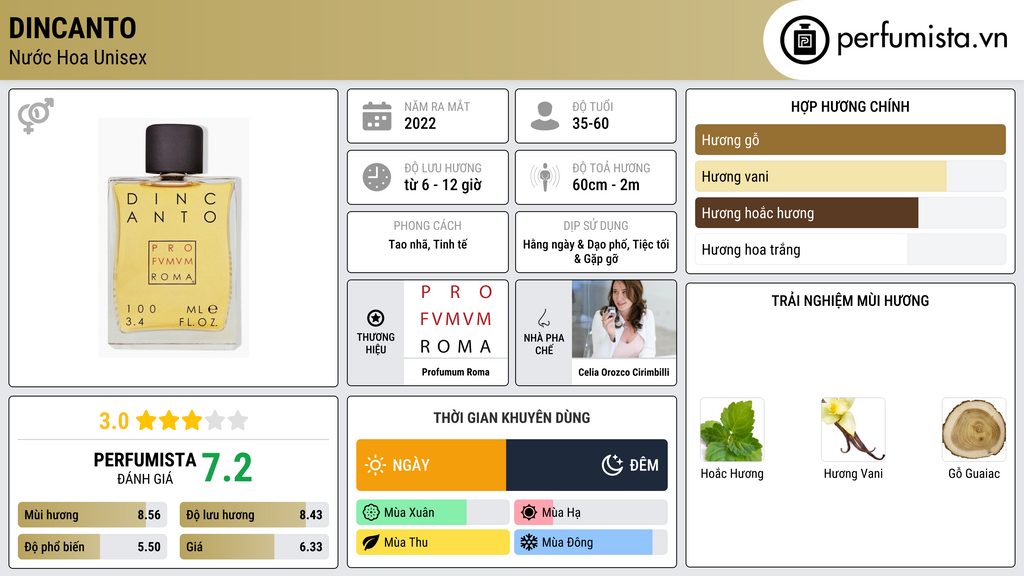The width and height of the screenshot is (1024, 576).
Task: Click the longevity value từ 6 - 12 giờ
Action: (x=443, y=185)
